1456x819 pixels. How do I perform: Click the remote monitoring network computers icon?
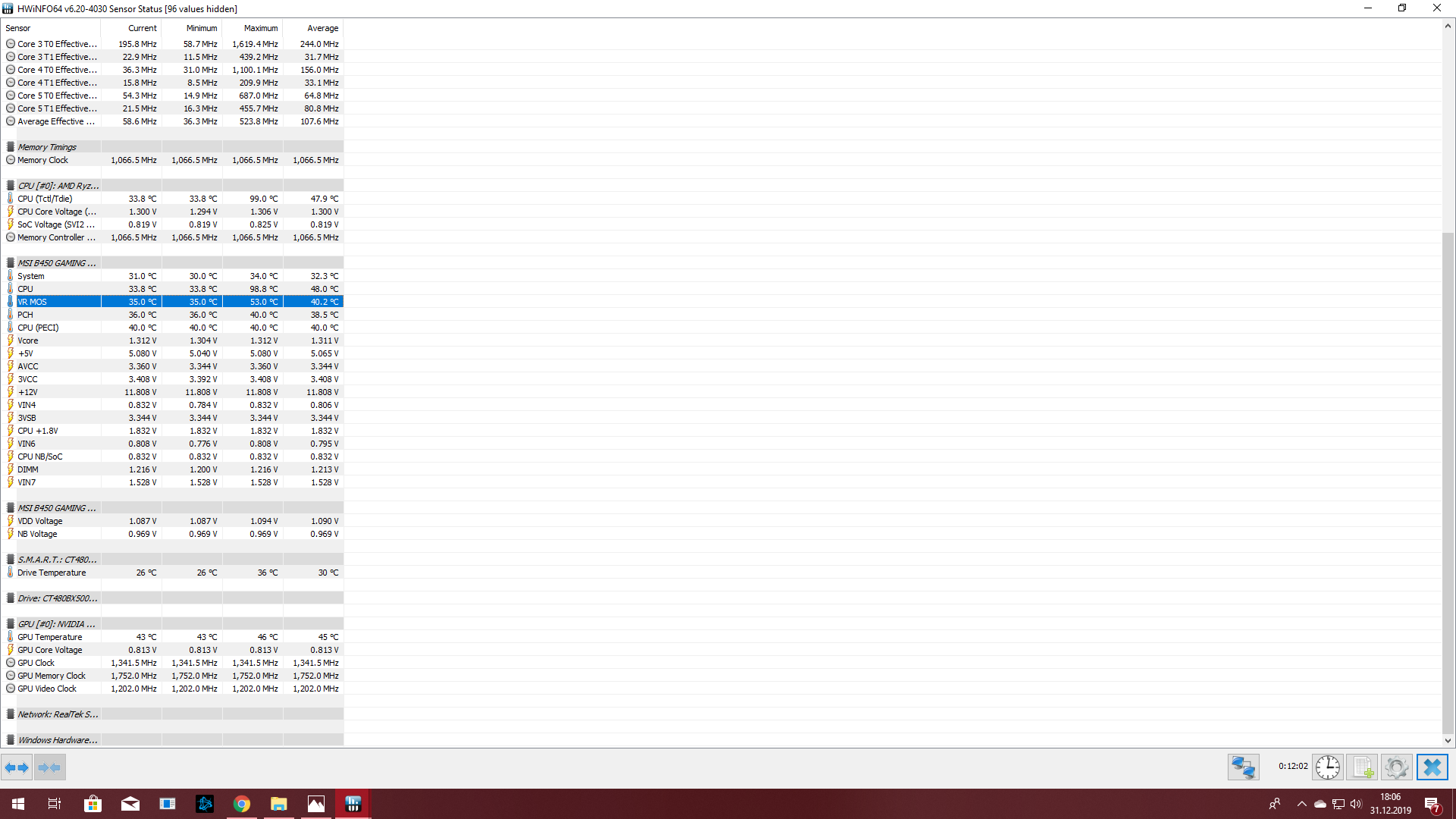tap(1243, 767)
